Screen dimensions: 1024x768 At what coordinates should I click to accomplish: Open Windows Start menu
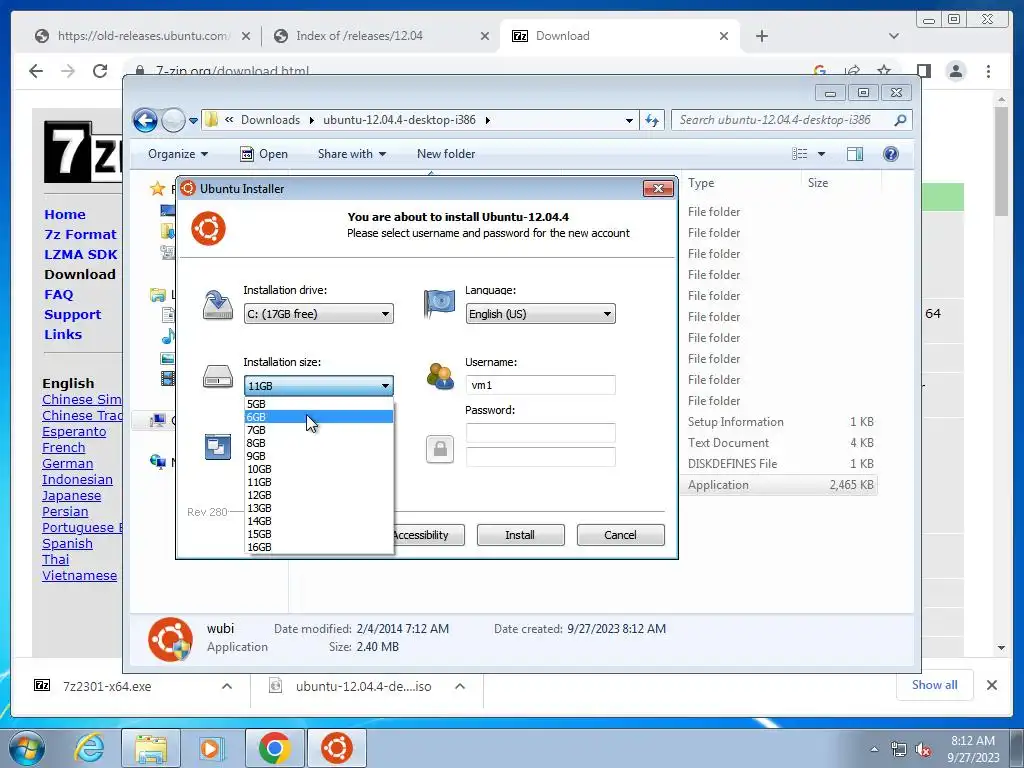27,748
